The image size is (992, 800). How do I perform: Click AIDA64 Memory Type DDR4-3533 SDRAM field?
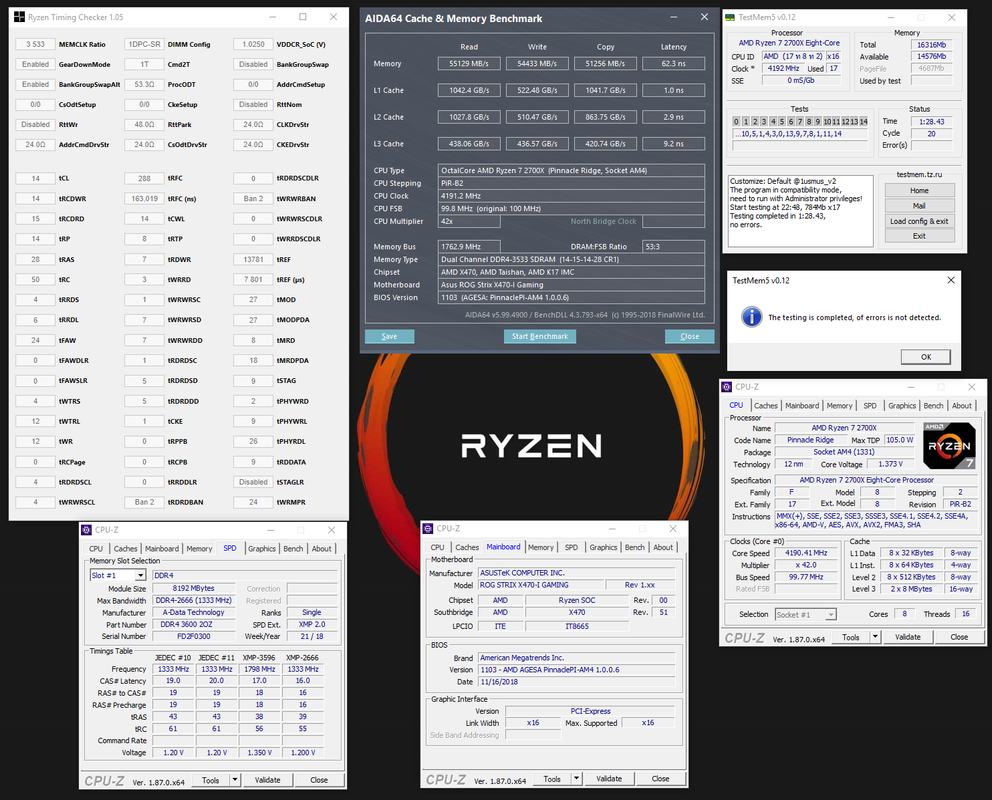(571, 259)
